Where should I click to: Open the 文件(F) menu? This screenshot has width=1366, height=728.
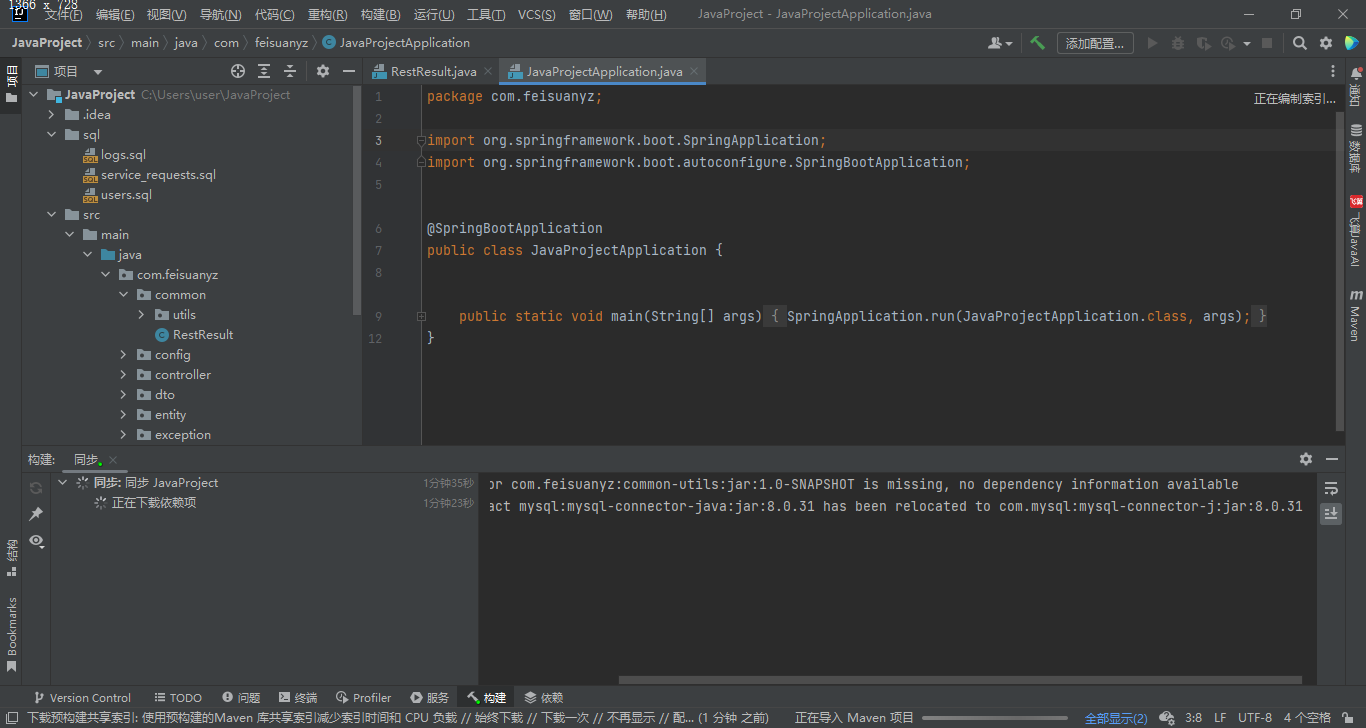click(63, 15)
